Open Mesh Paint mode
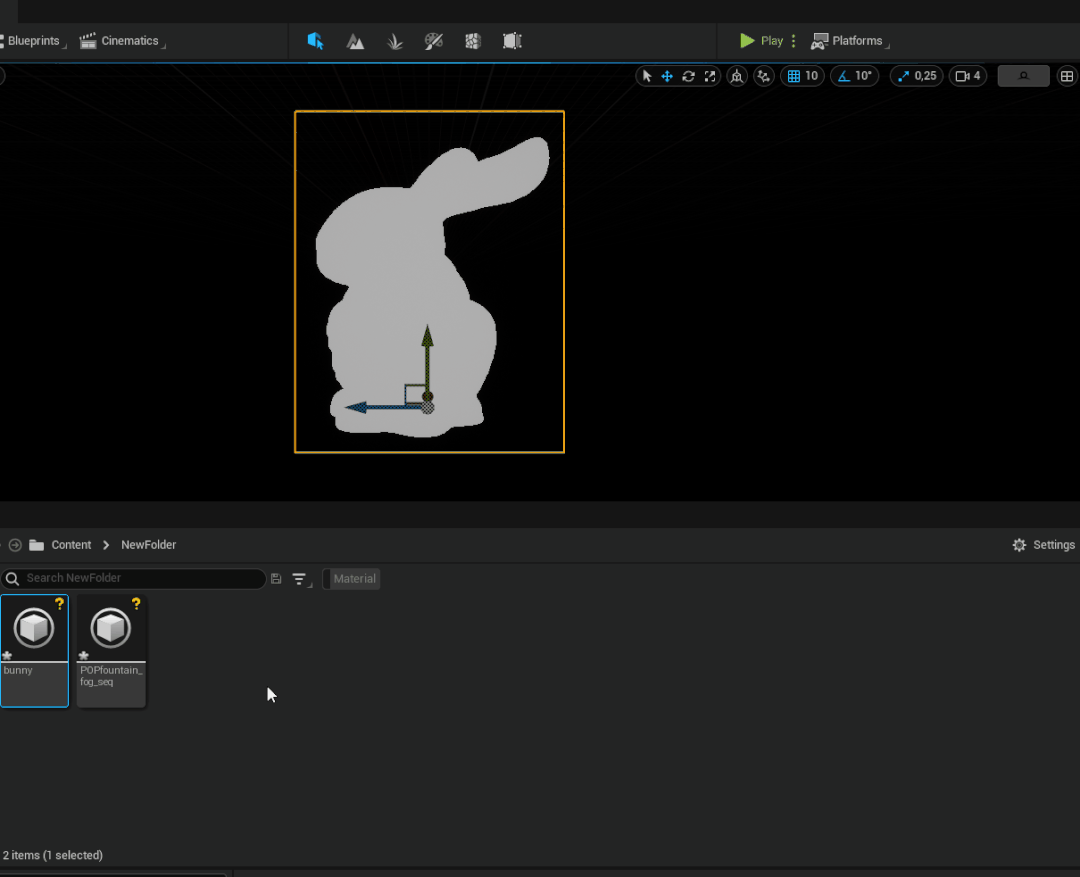The height and width of the screenshot is (877, 1080). (433, 41)
